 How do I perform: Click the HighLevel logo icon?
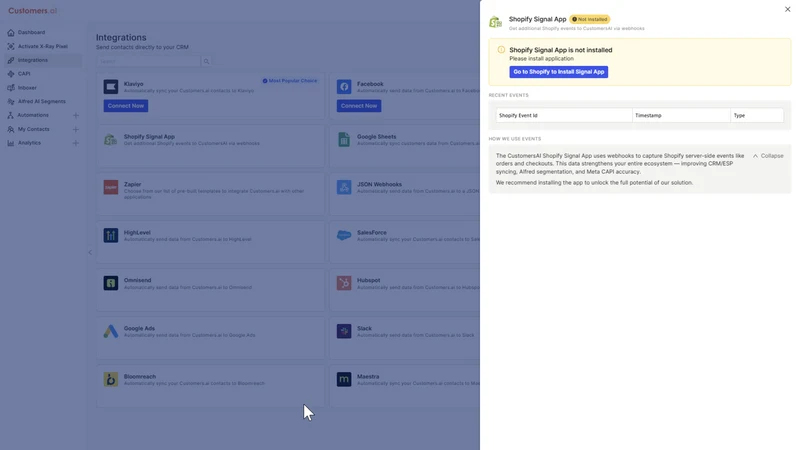click(x=111, y=235)
